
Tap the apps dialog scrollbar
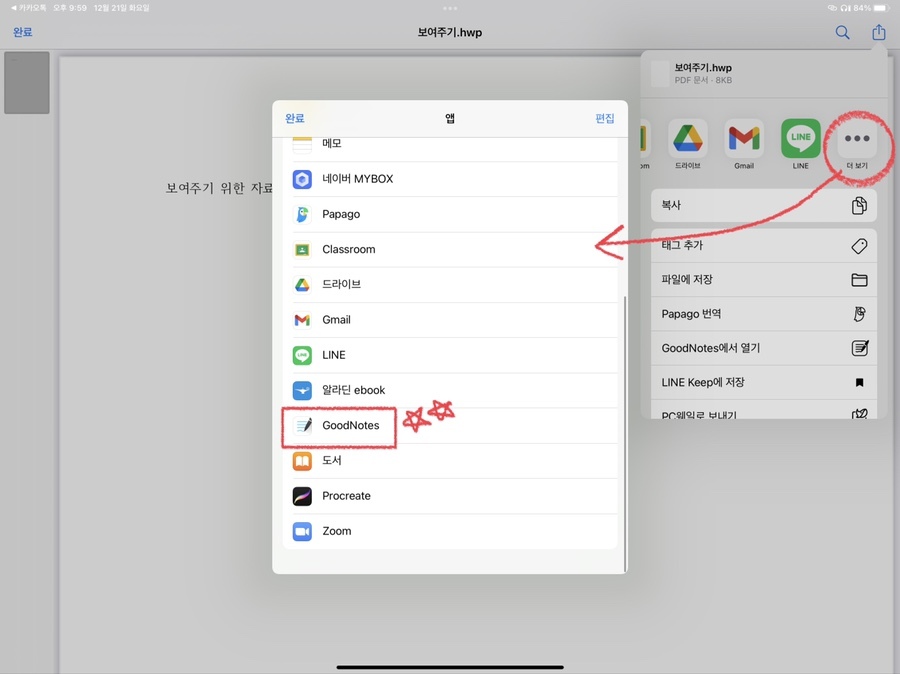tap(625, 433)
